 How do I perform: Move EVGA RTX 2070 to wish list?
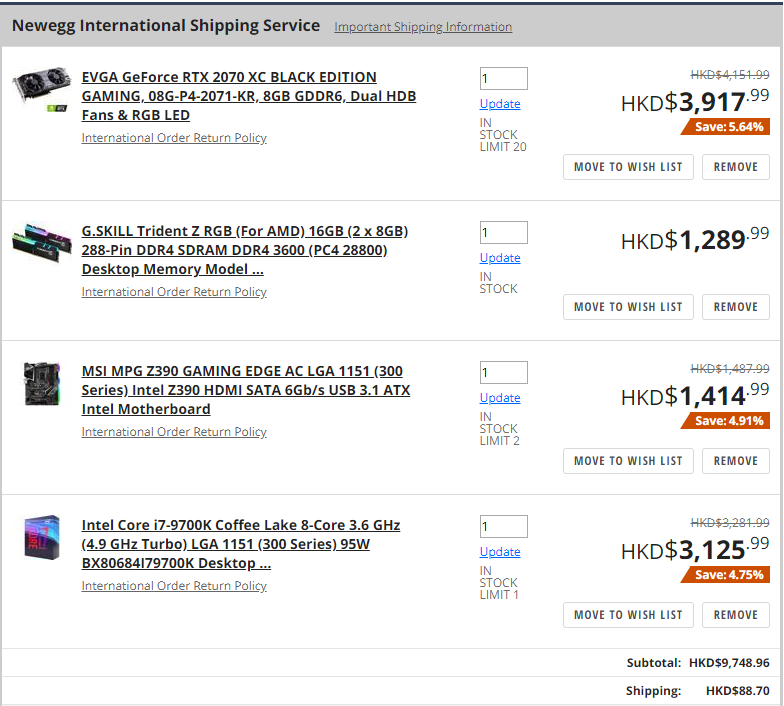[628, 167]
